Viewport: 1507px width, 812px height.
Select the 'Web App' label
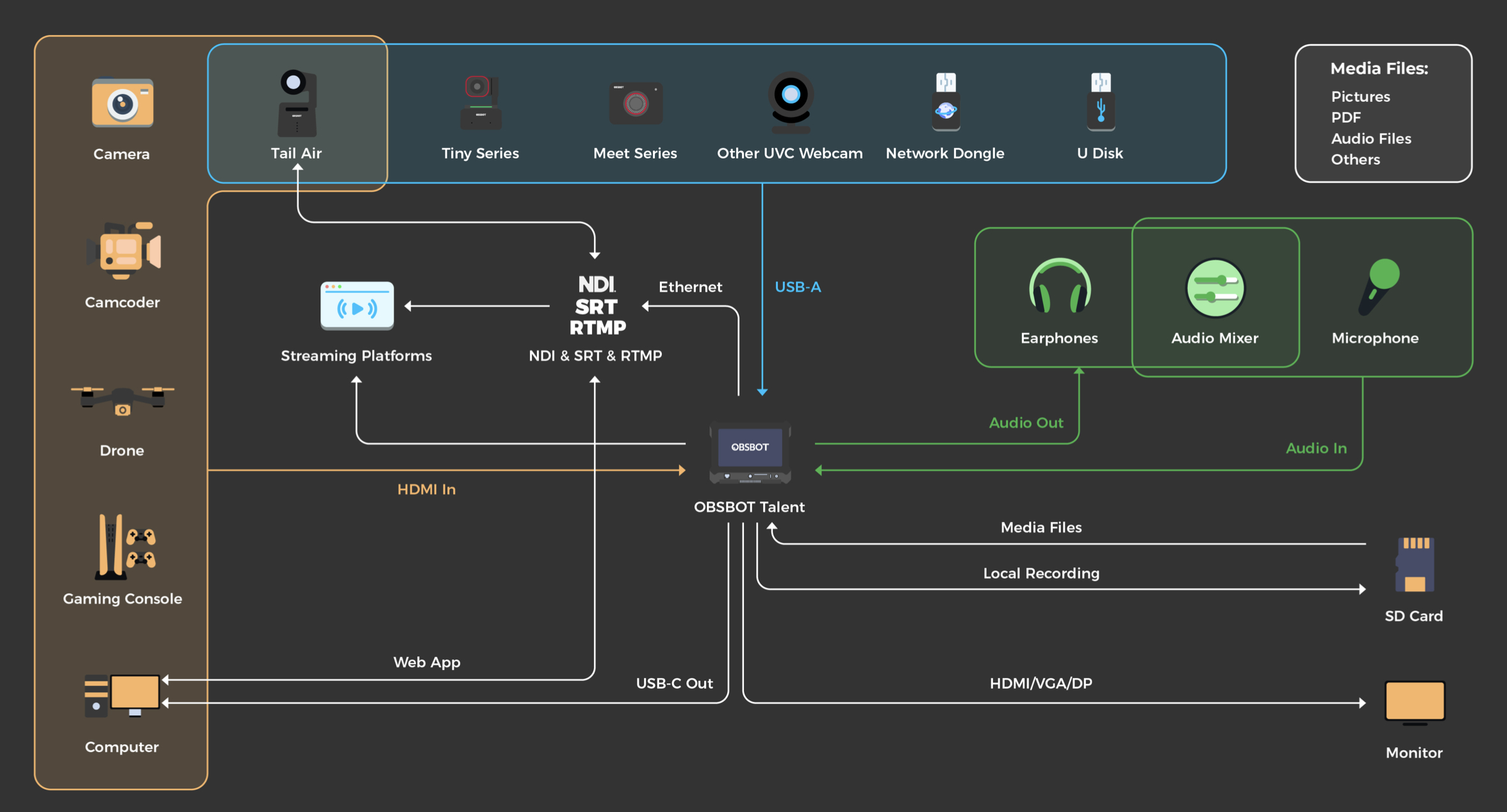pos(427,662)
